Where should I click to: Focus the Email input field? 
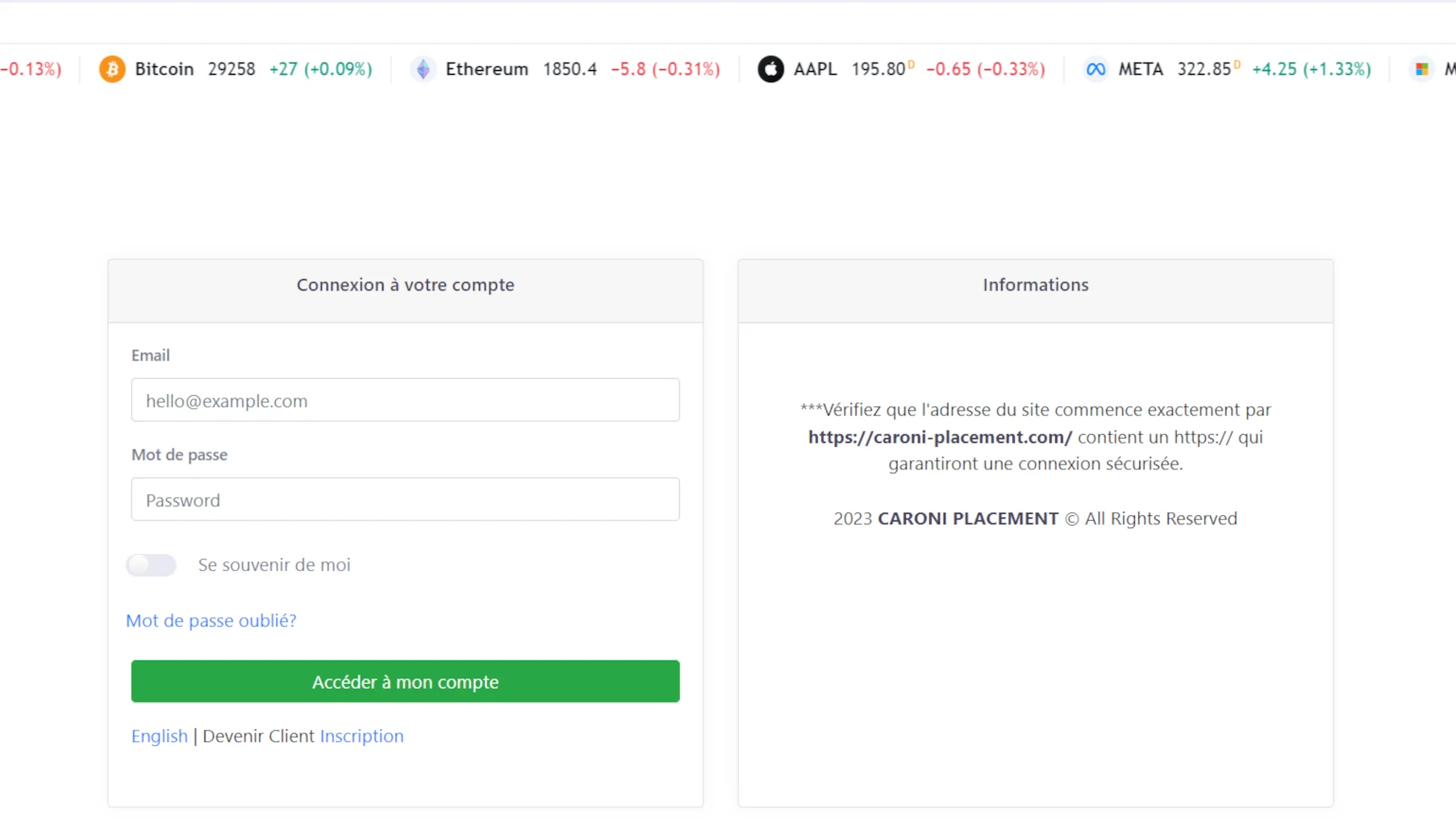(x=405, y=400)
